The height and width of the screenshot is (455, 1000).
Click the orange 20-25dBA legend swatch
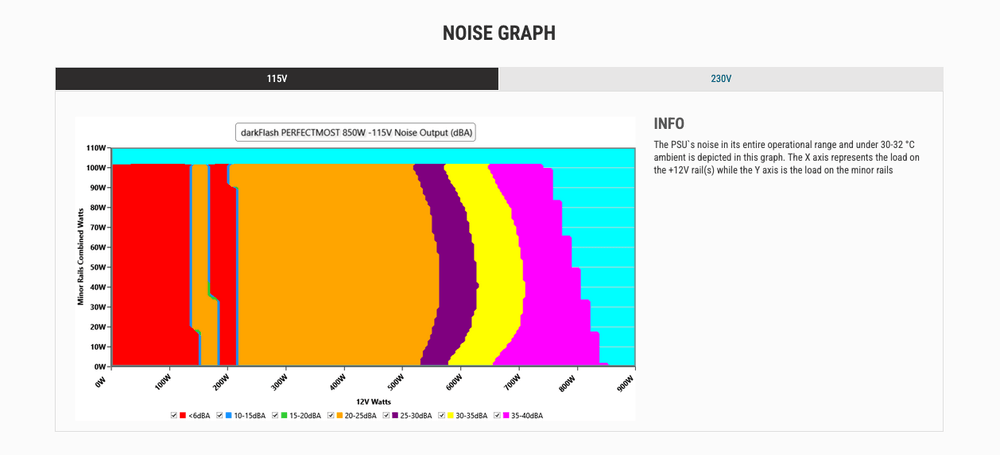point(339,414)
